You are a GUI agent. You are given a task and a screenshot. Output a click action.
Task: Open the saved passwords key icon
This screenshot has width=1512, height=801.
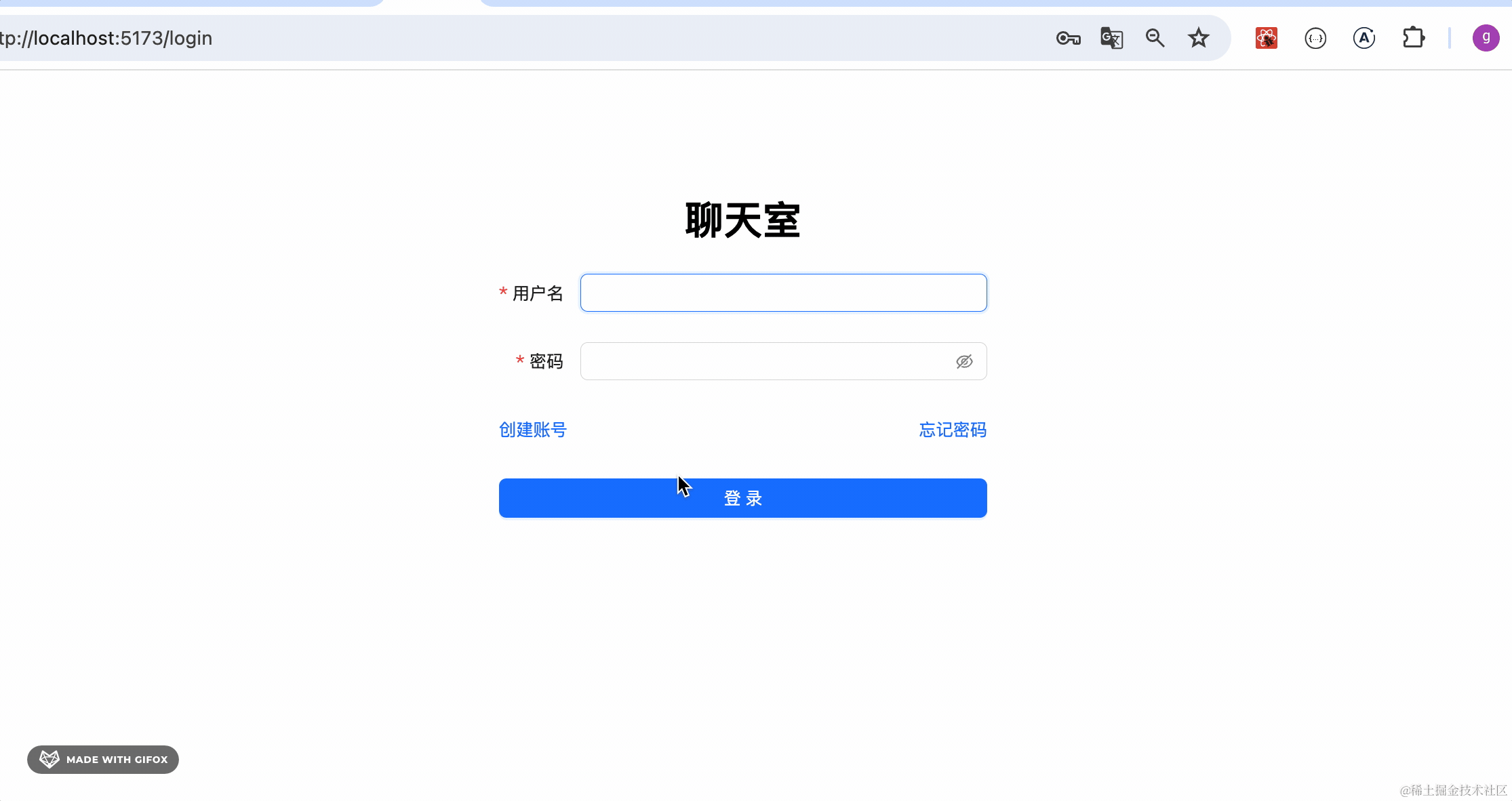pyautogui.click(x=1068, y=39)
